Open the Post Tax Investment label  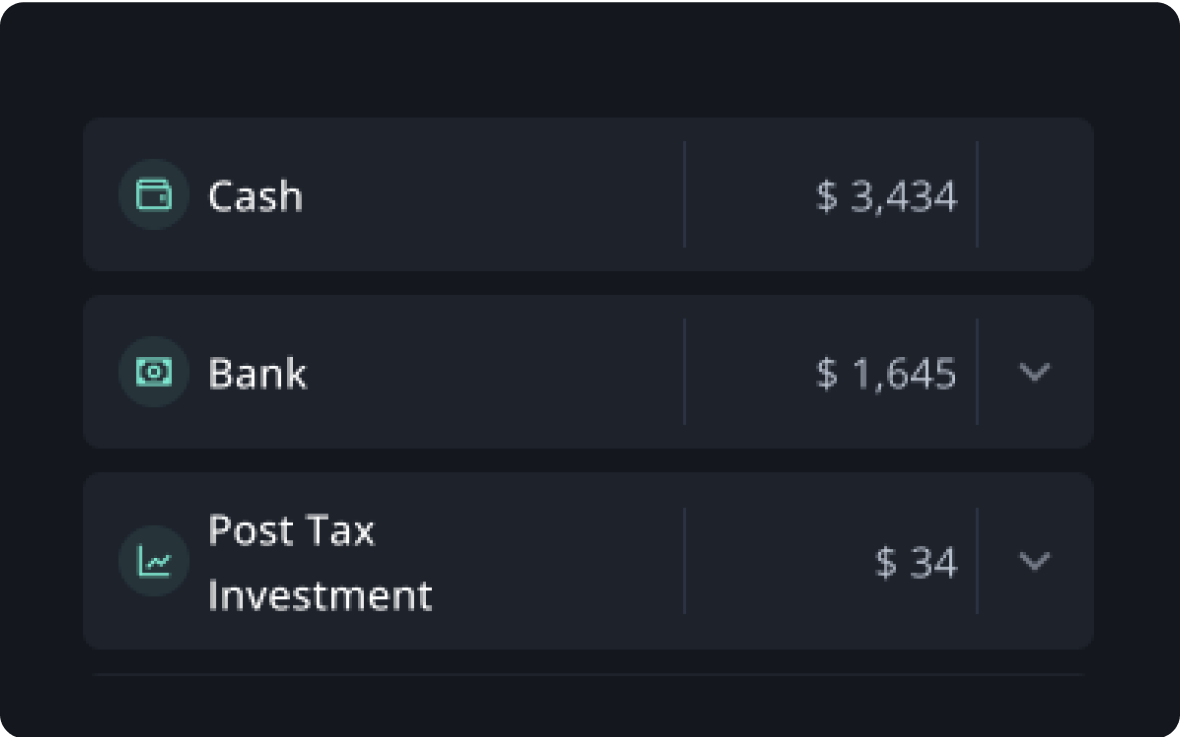point(320,562)
